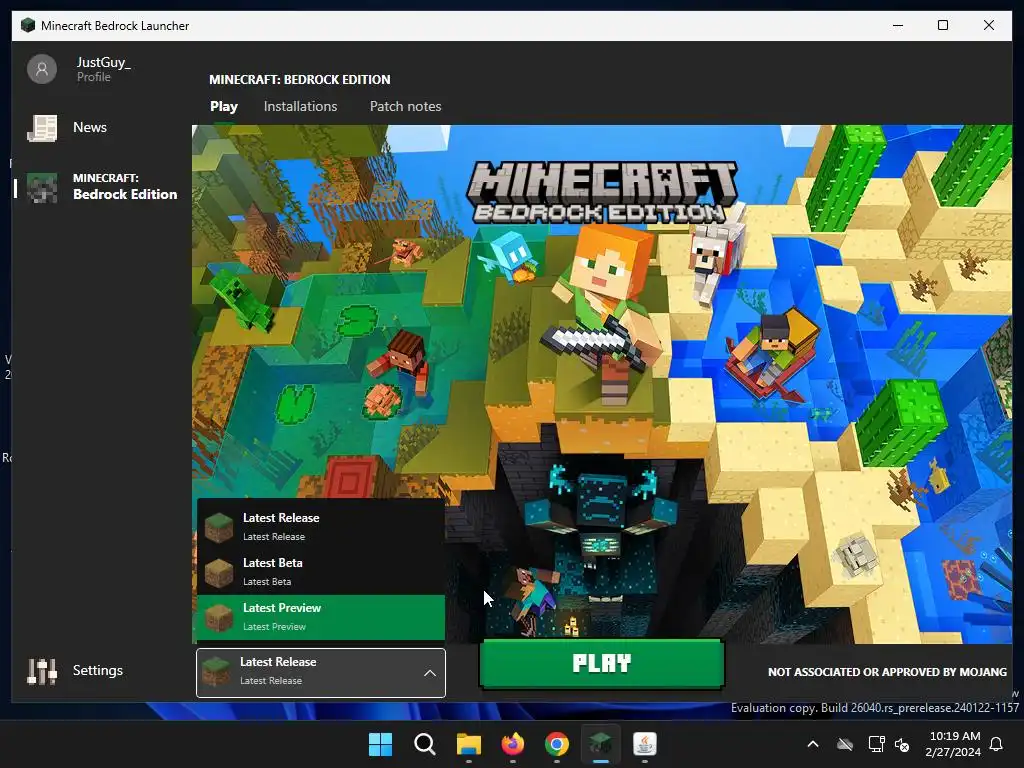Screen dimensions: 1024x768
Task: Maximize the Minecraft Bedrock Launcher window
Action: 942,25
